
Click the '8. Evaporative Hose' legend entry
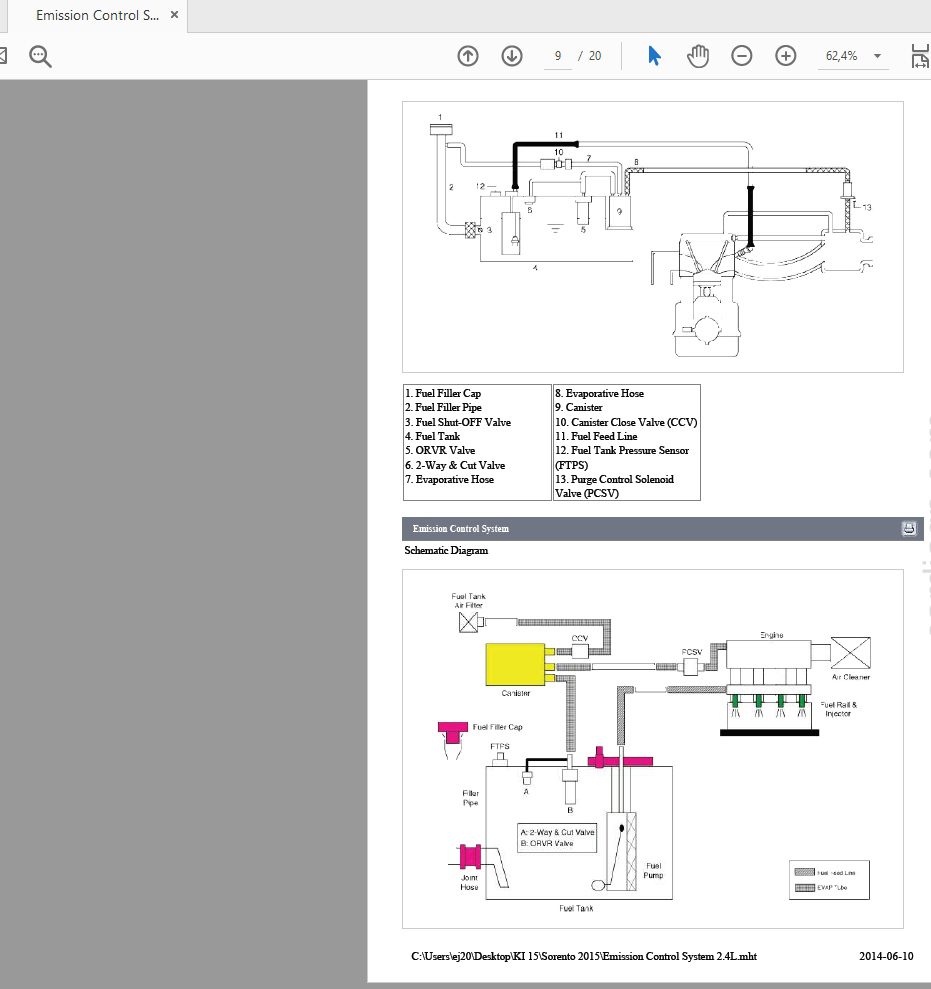(599, 393)
